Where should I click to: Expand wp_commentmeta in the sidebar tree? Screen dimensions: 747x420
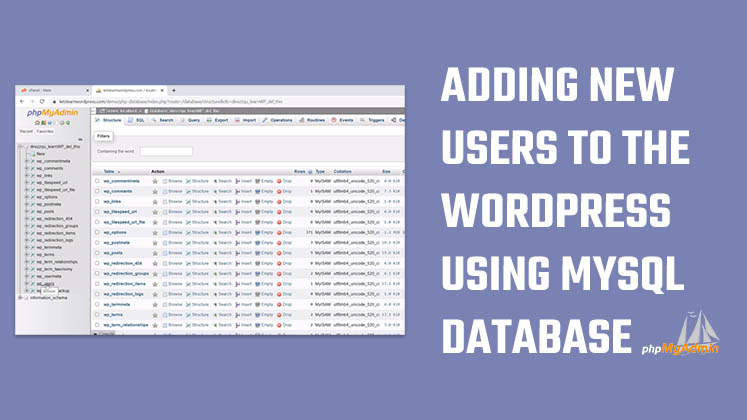[27, 161]
